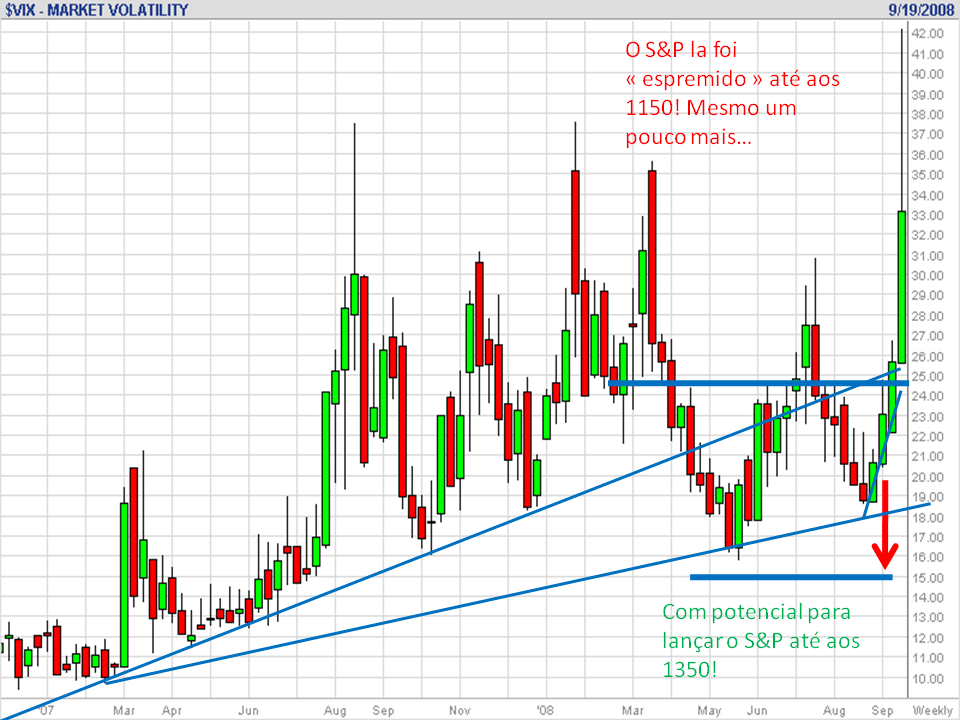Image resolution: width=960 pixels, height=720 pixels.
Task: Click the Nov month label on time axis
Action: (460, 710)
